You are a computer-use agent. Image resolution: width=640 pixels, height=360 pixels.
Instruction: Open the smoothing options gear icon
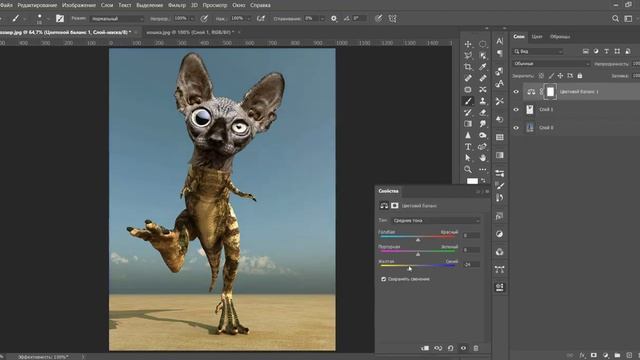pos(334,18)
